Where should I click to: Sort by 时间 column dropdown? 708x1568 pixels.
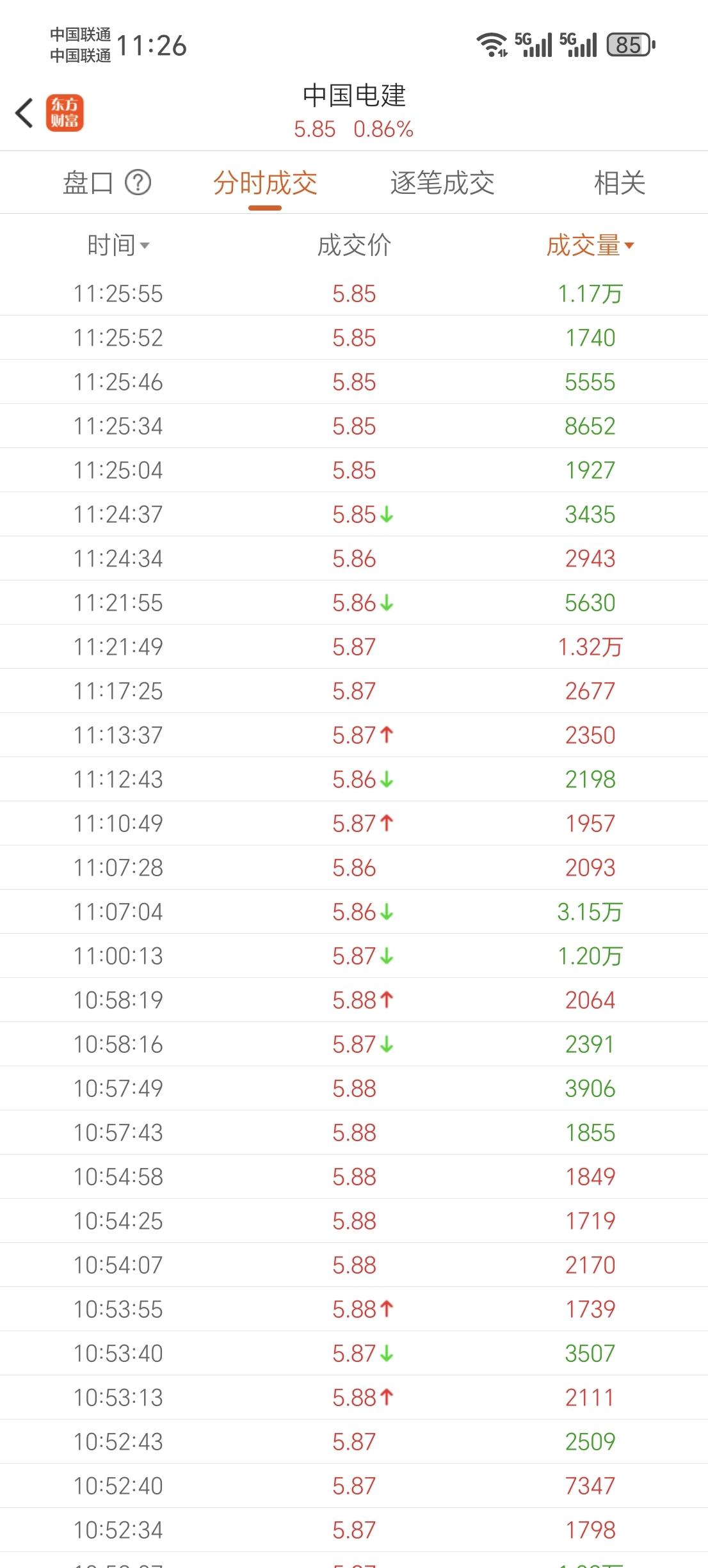coord(118,245)
